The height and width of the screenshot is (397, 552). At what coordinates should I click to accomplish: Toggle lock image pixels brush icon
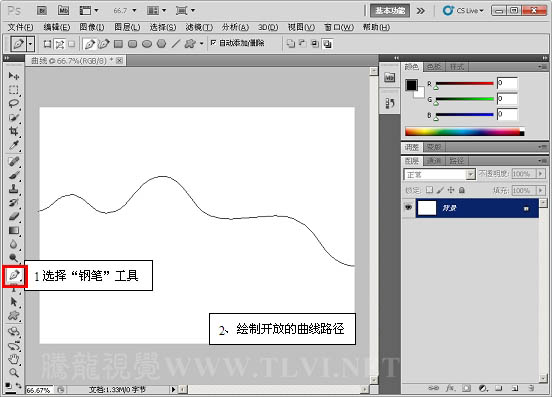pos(440,190)
